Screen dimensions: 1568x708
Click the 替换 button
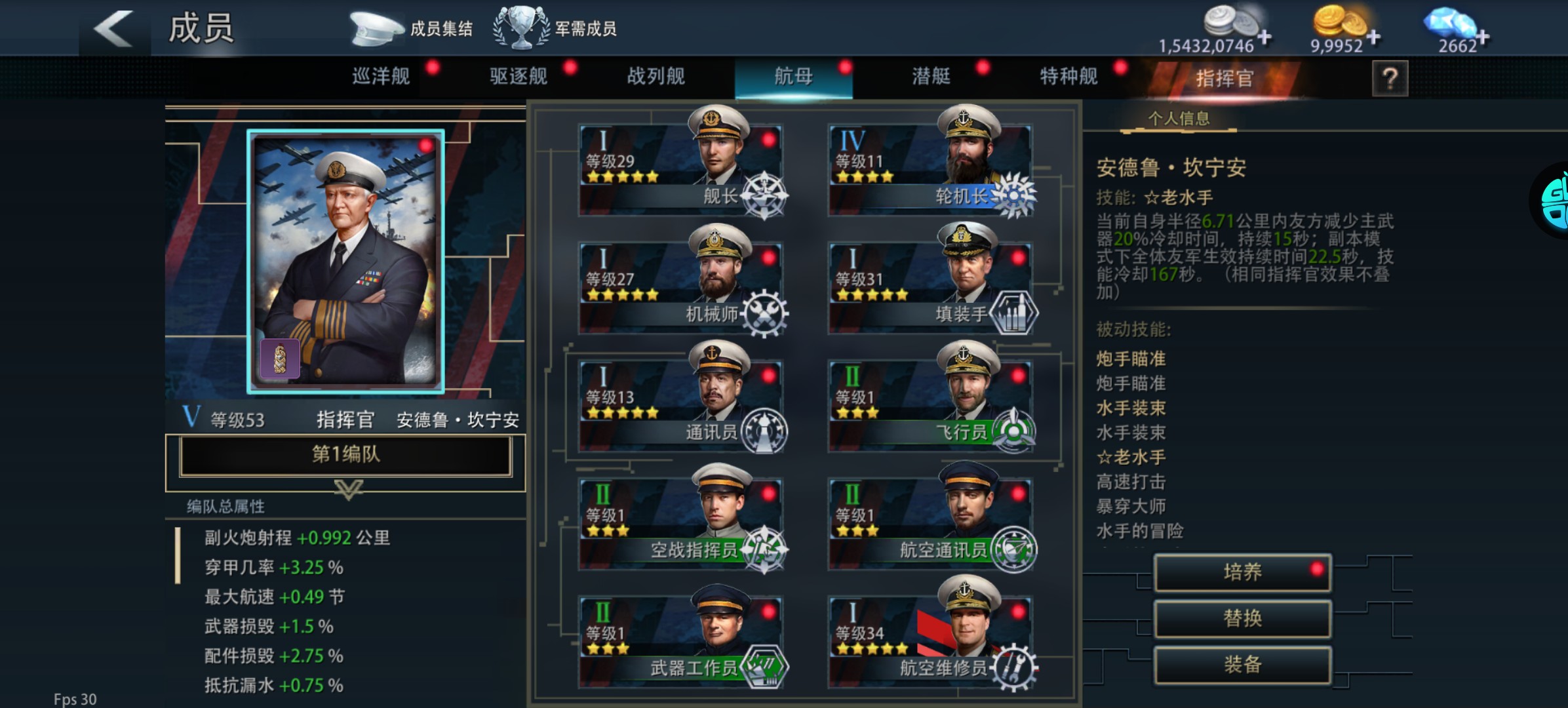(1243, 618)
